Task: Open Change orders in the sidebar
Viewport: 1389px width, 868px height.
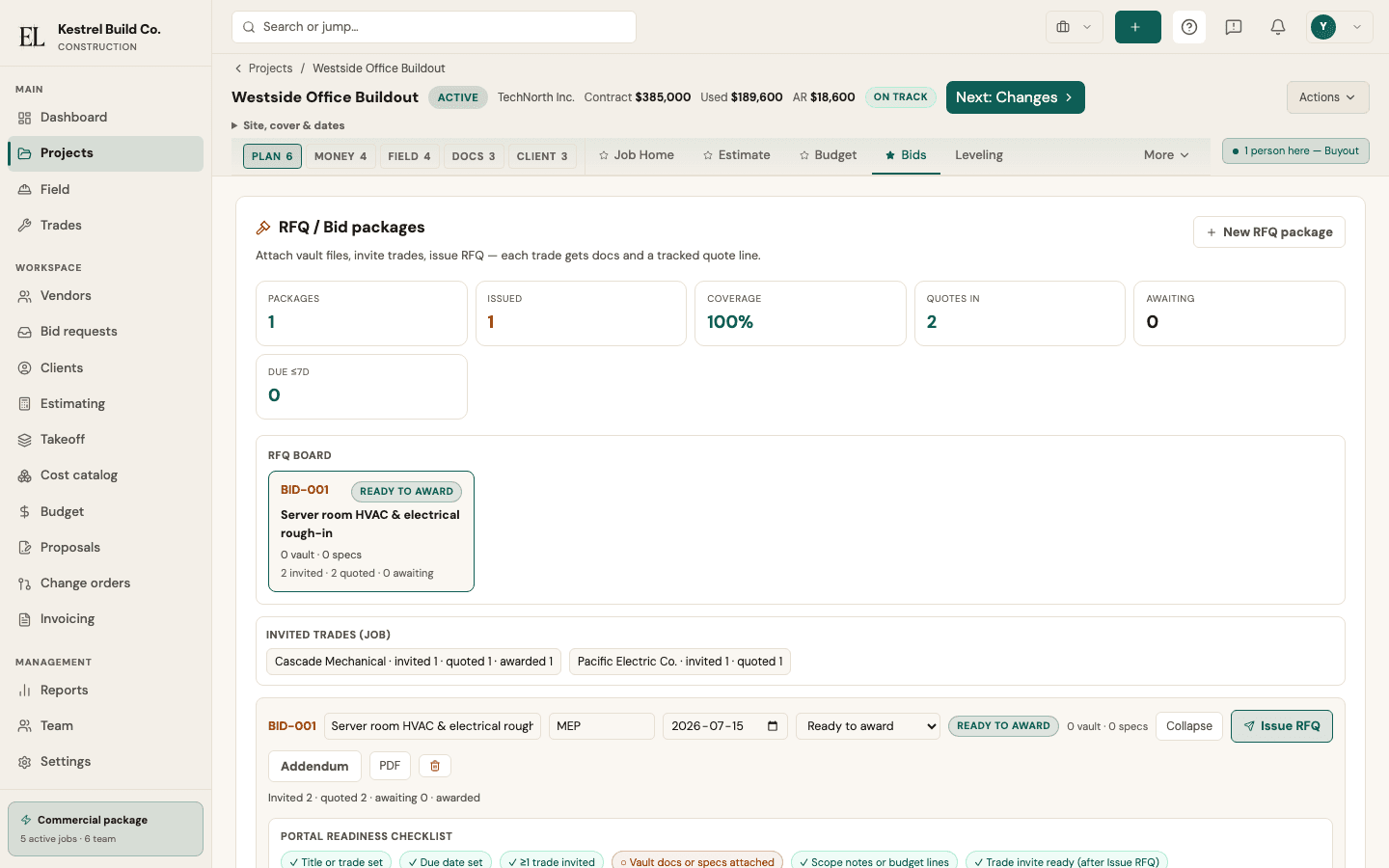Action: click(x=105, y=583)
